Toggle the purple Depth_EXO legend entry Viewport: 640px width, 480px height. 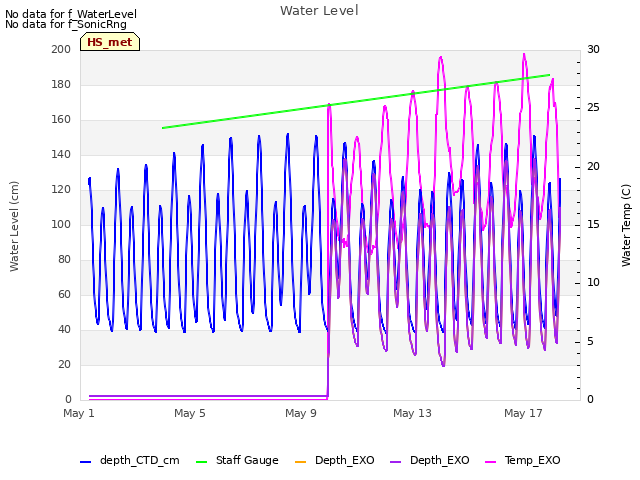[x=430, y=460]
